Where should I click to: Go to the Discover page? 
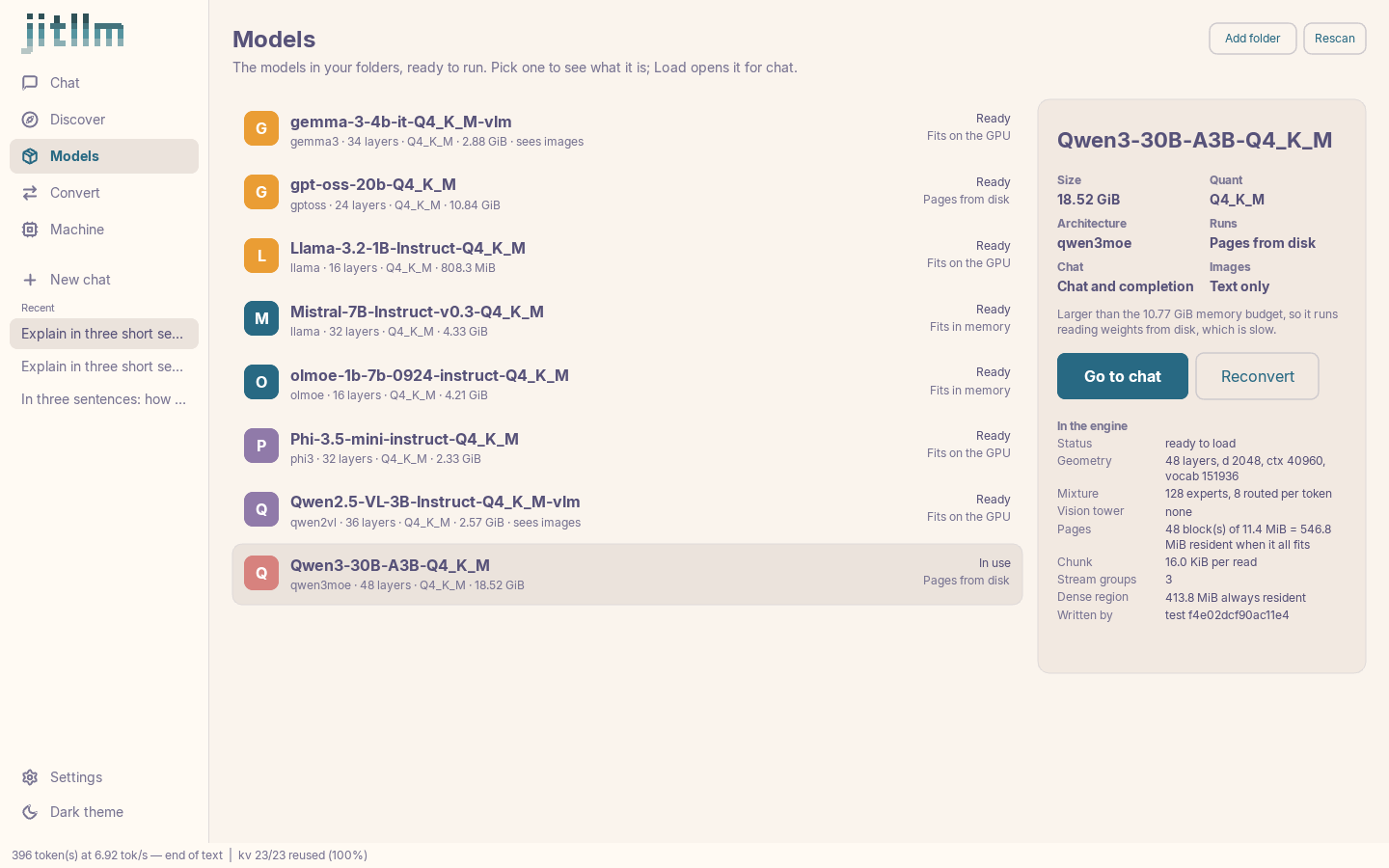click(104, 120)
